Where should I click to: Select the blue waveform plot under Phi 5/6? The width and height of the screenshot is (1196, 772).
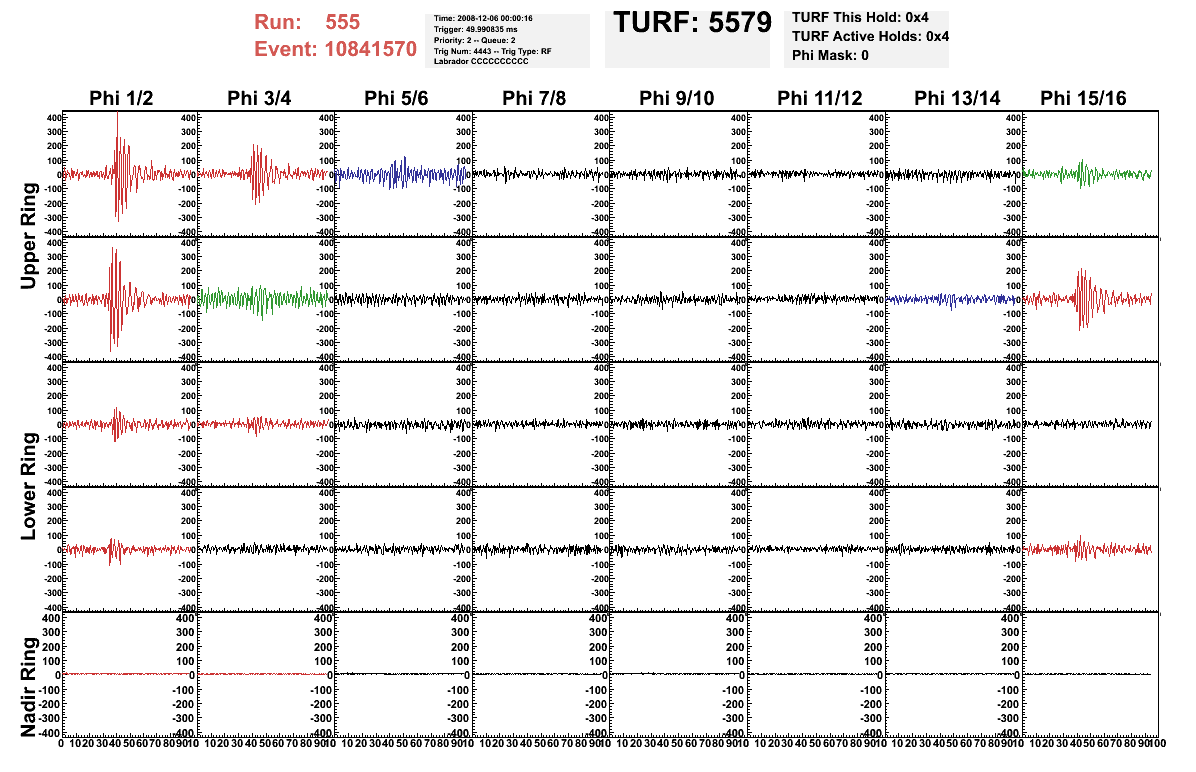(405, 174)
